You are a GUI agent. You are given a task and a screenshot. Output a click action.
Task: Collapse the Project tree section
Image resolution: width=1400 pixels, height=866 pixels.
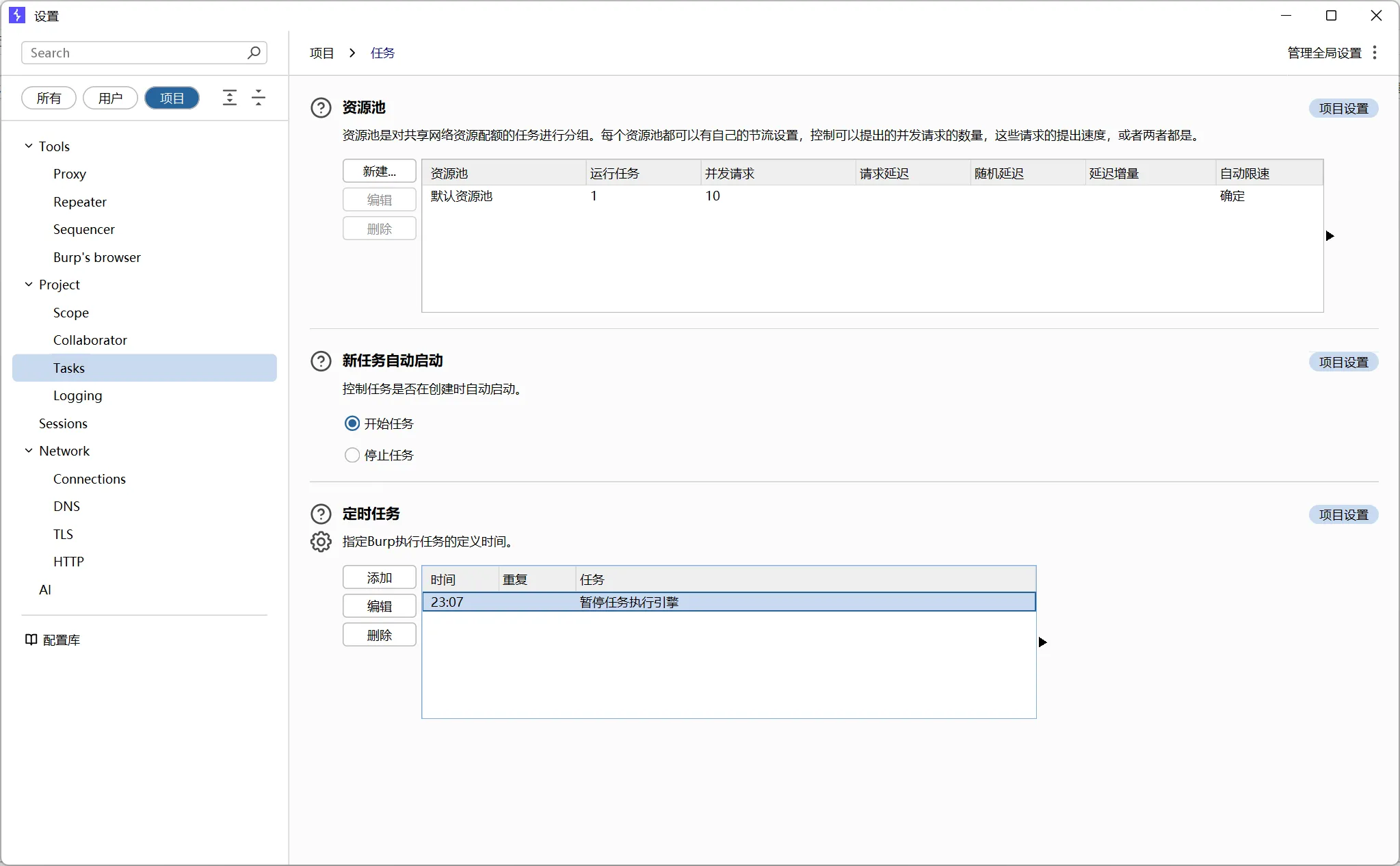pos(29,285)
